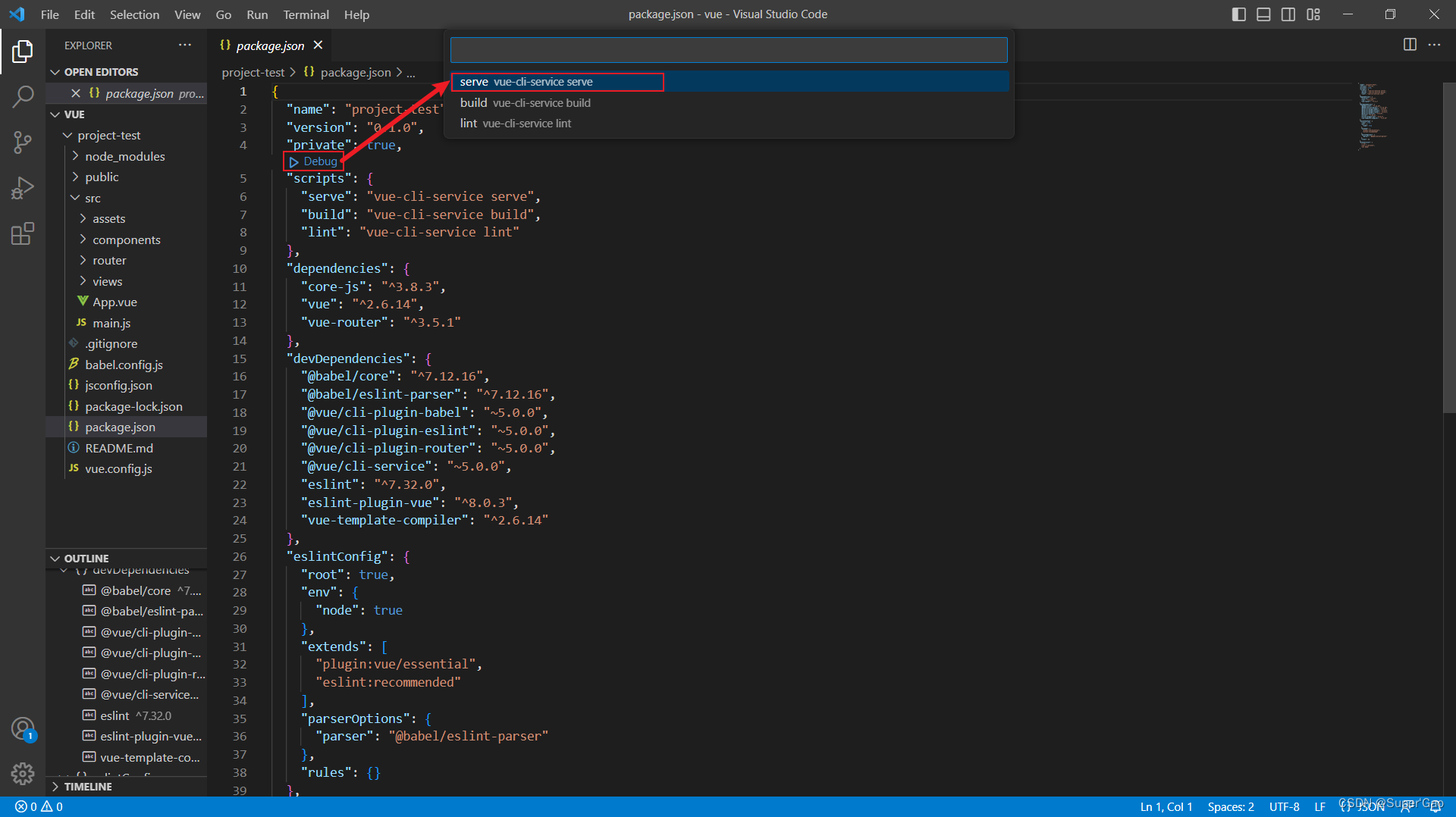Open Manage gear settings icon
Viewport: 1456px width, 817px height.
coord(23,773)
